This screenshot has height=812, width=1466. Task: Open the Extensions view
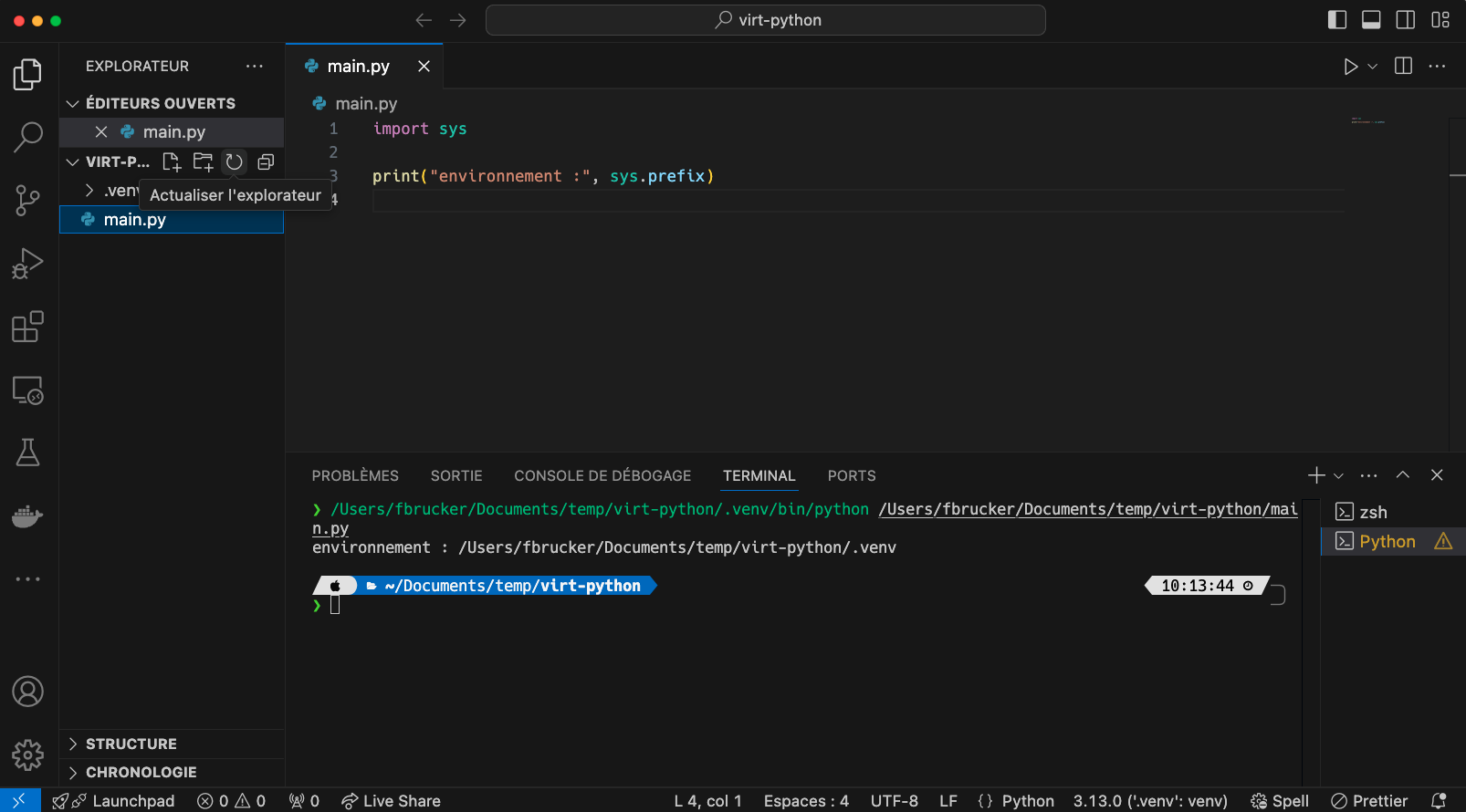coord(27,327)
